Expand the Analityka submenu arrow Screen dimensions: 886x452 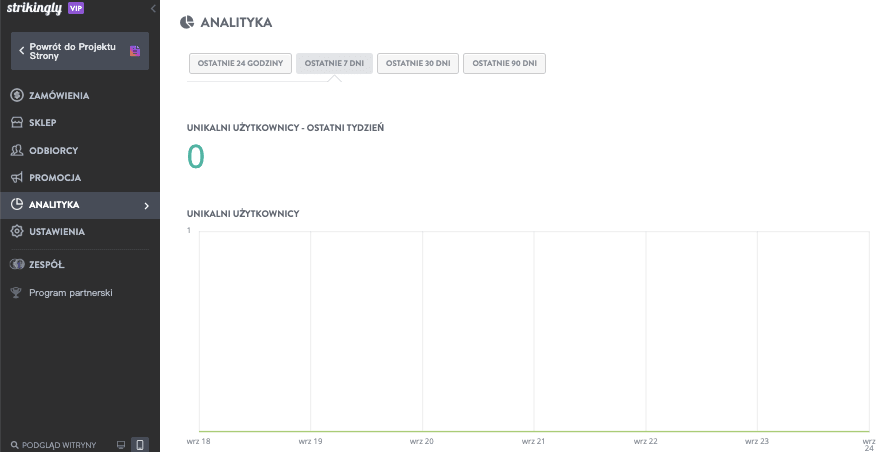point(146,206)
